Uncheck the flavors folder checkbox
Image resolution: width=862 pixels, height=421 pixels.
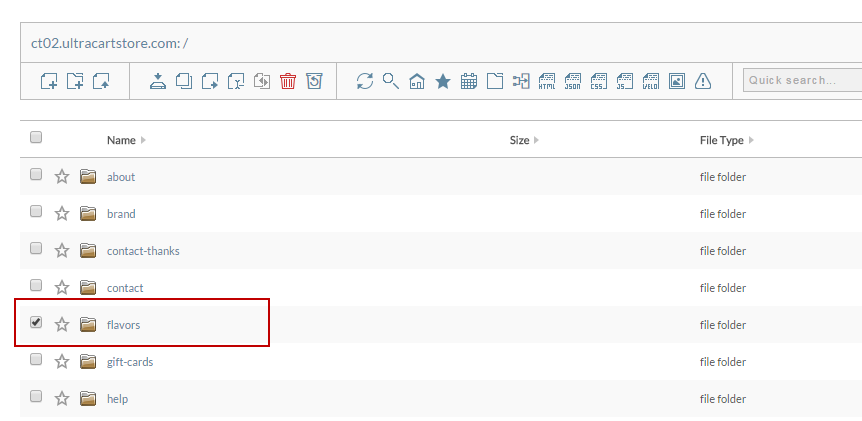coord(36,322)
